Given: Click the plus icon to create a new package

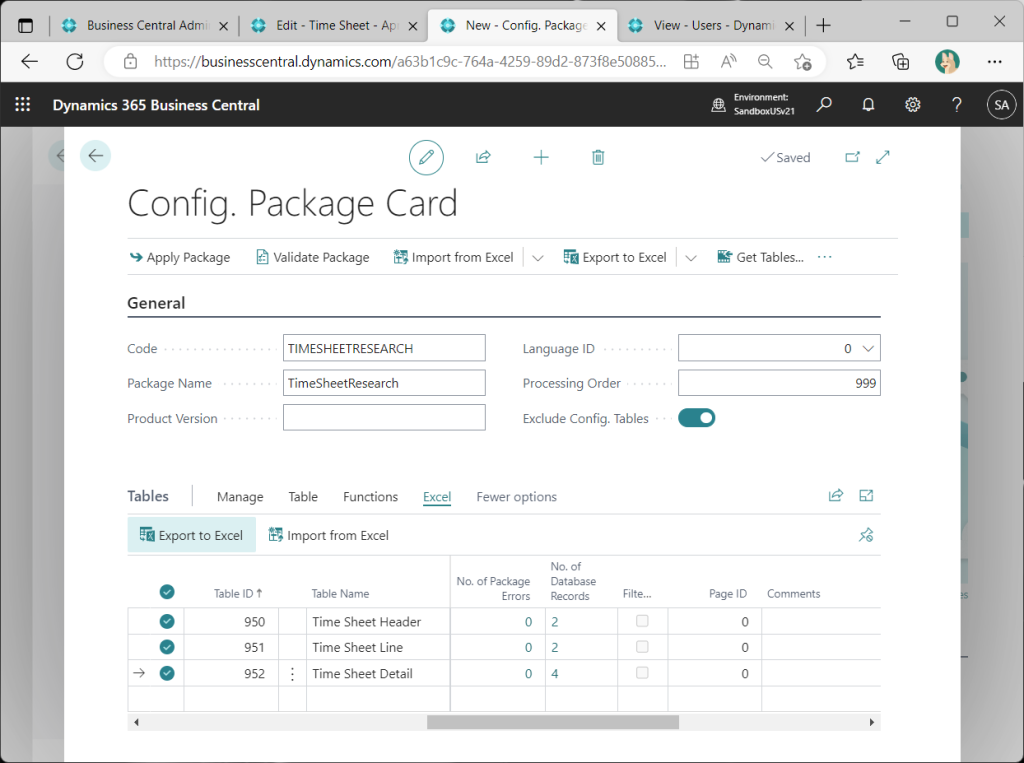Looking at the screenshot, I should click(541, 157).
